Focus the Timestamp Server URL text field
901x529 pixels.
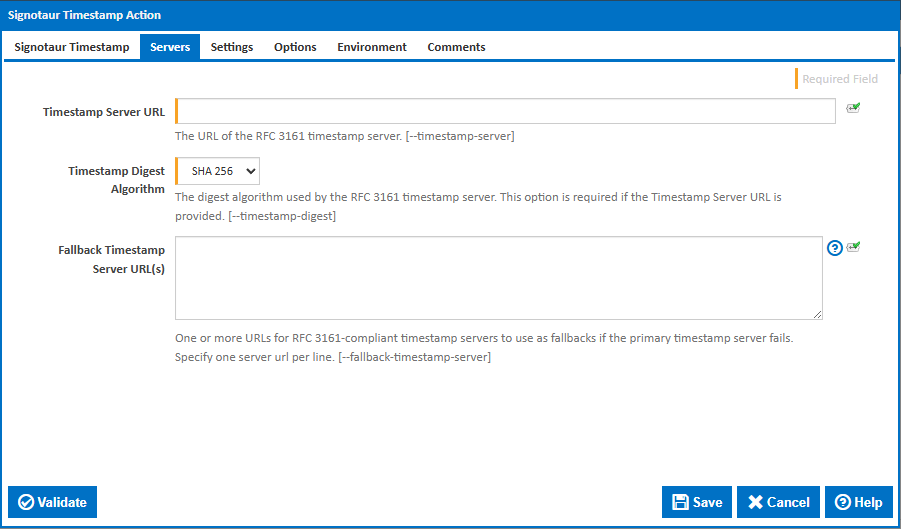tap(505, 111)
